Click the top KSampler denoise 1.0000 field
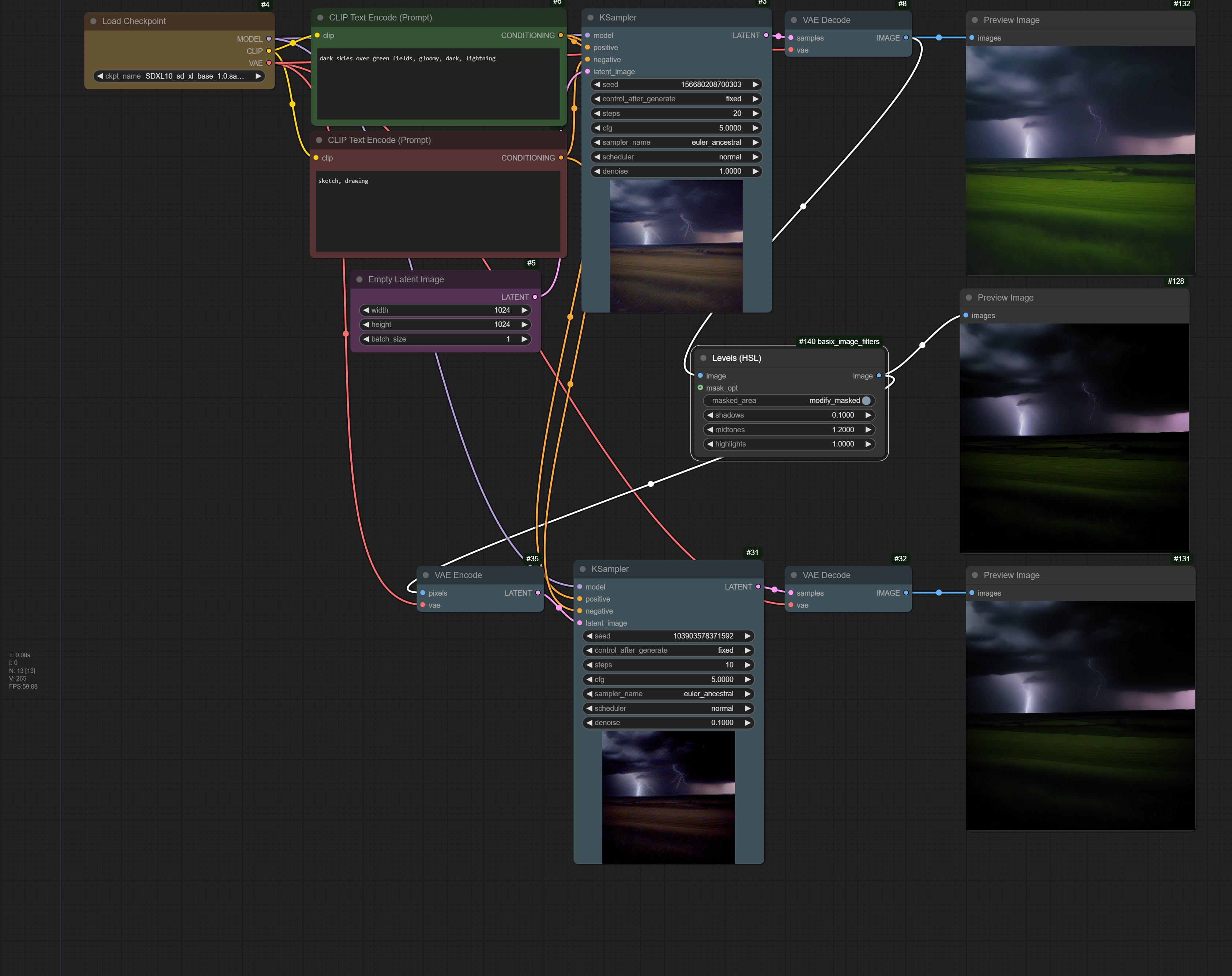1232x976 pixels. tap(676, 172)
